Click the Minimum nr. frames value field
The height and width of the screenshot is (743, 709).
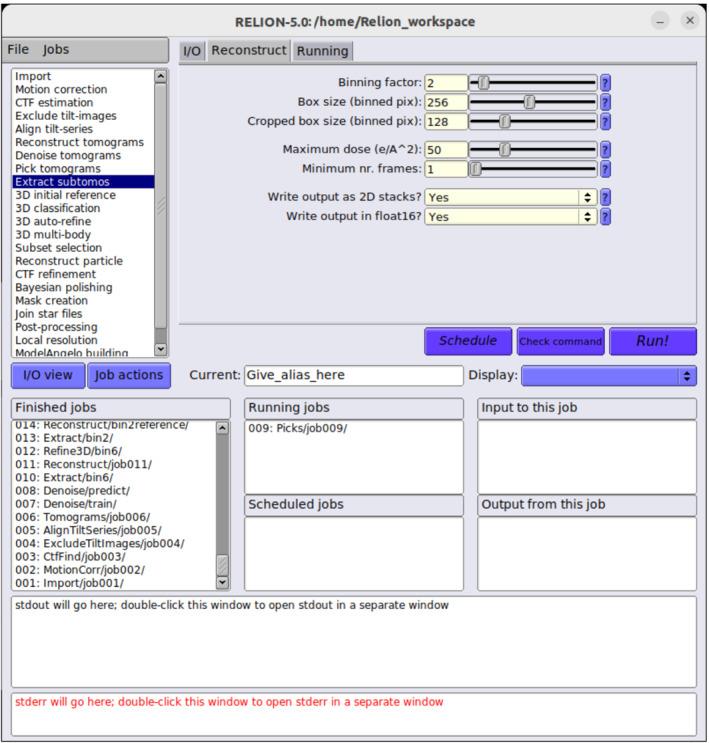click(x=446, y=169)
